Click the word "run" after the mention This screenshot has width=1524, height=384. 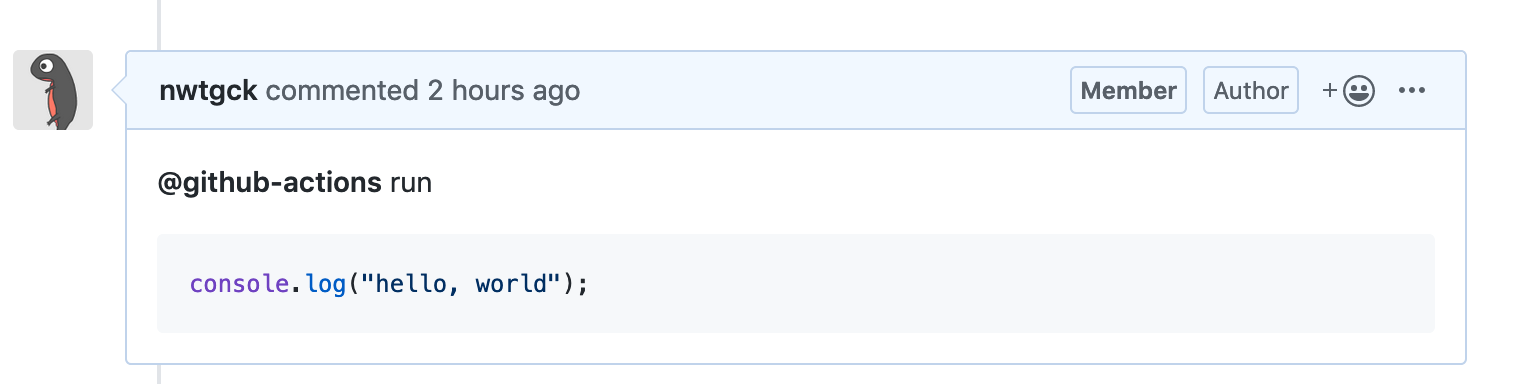coord(411,184)
